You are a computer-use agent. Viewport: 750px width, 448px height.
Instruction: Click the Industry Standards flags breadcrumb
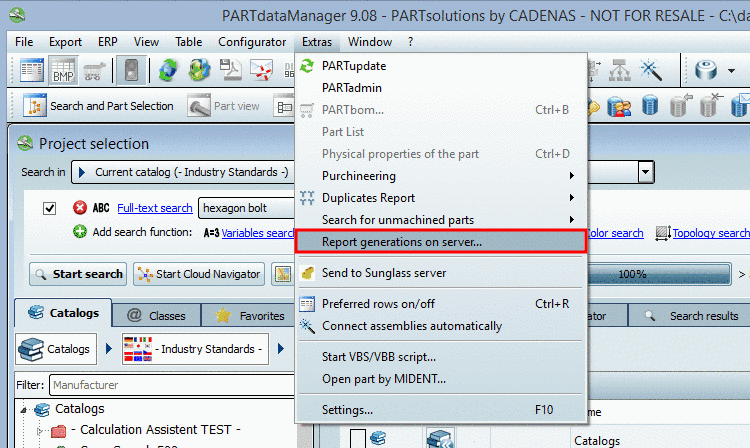[195, 349]
